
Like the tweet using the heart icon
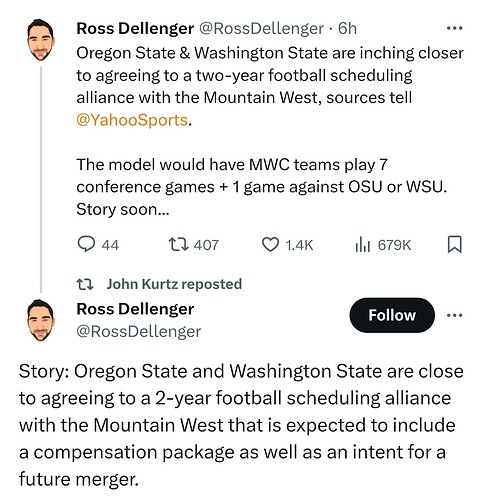(270, 244)
